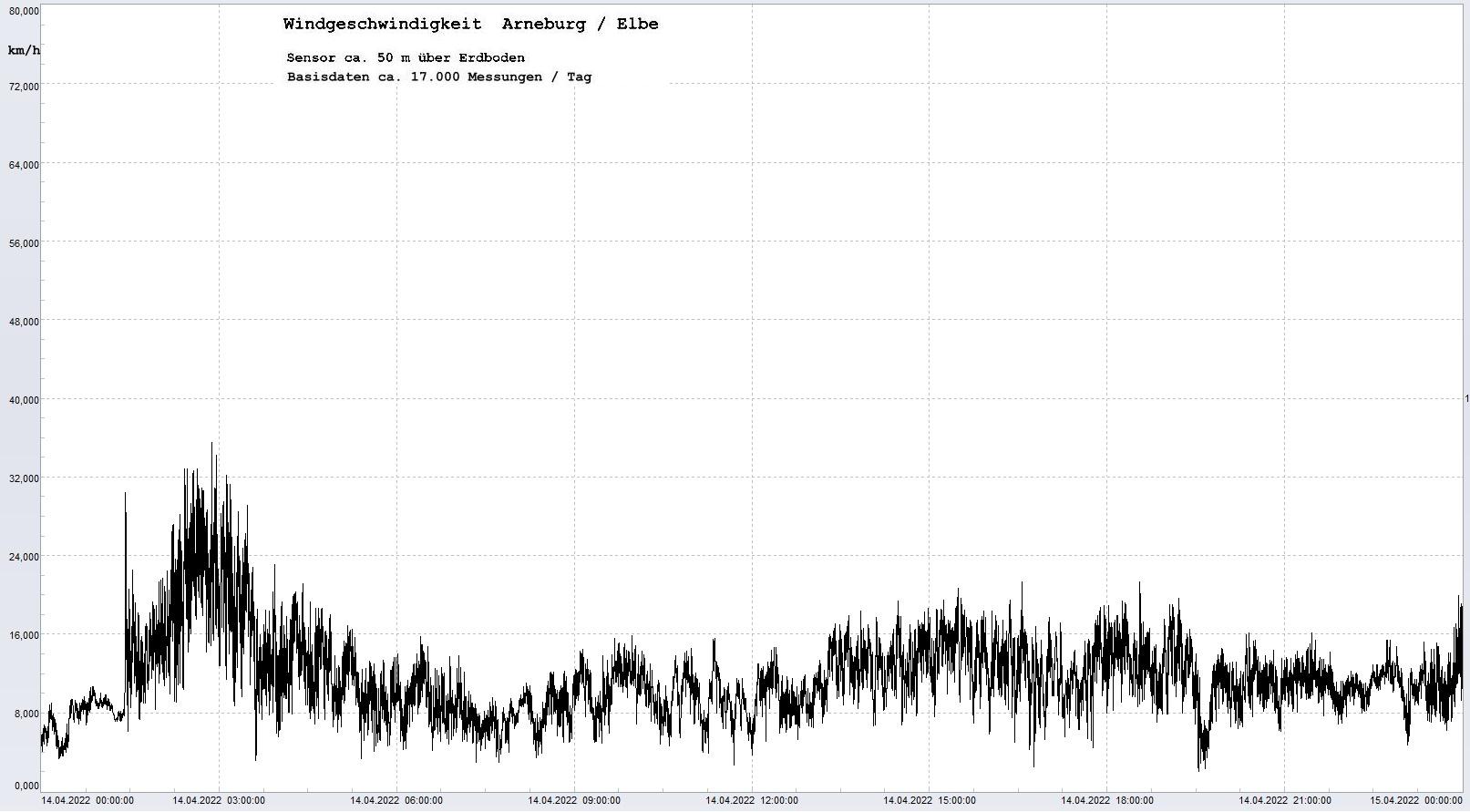Viewport: 1470px width, 812px height.
Task: Click the 14.04.2022 03:00:00 time label
Action: (x=219, y=801)
